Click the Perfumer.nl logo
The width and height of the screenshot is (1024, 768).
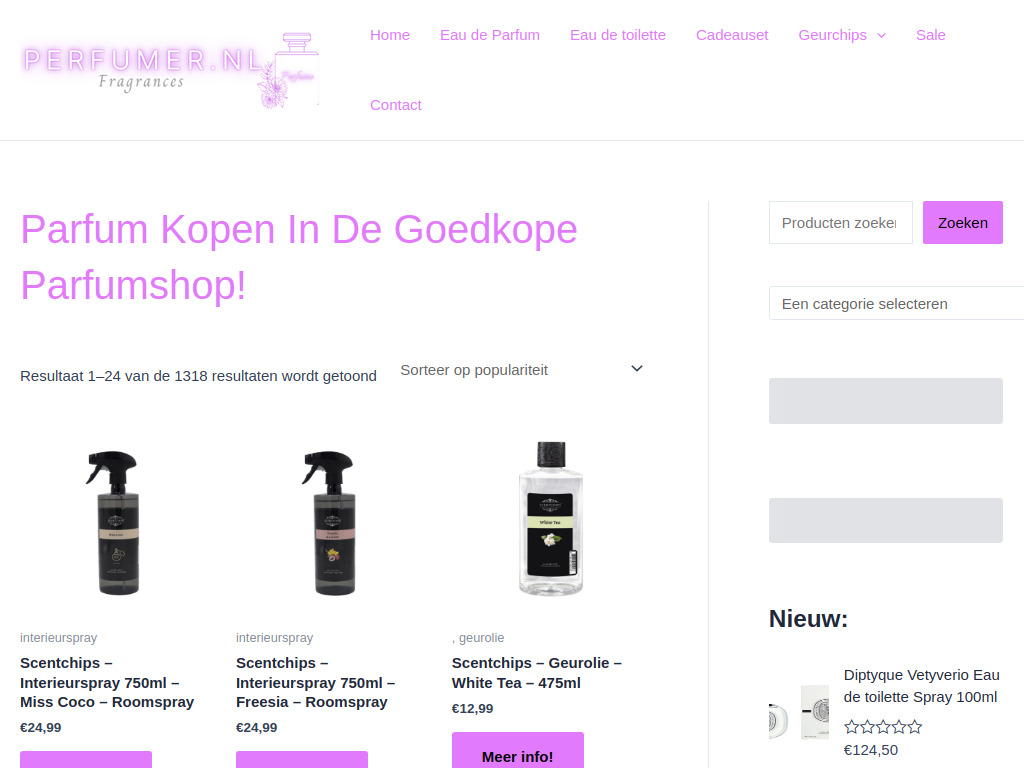point(170,70)
